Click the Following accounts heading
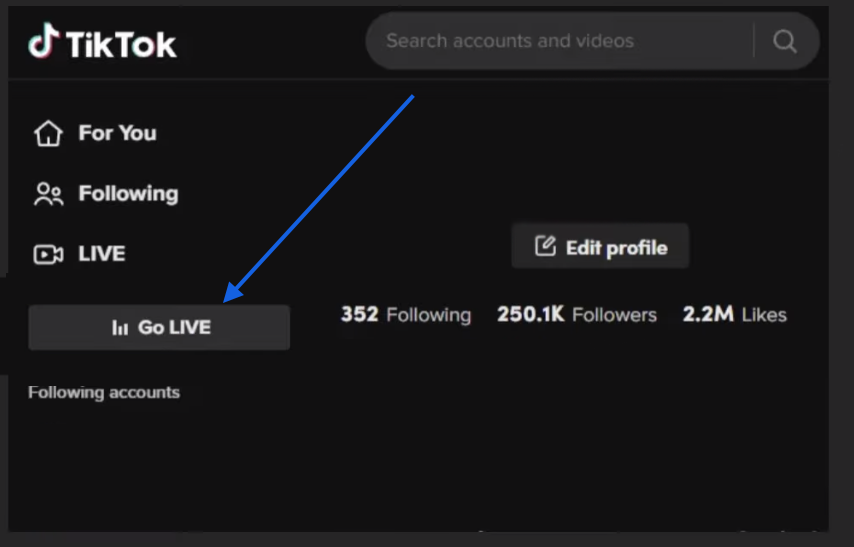This screenshot has width=854, height=547. [x=104, y=392]
